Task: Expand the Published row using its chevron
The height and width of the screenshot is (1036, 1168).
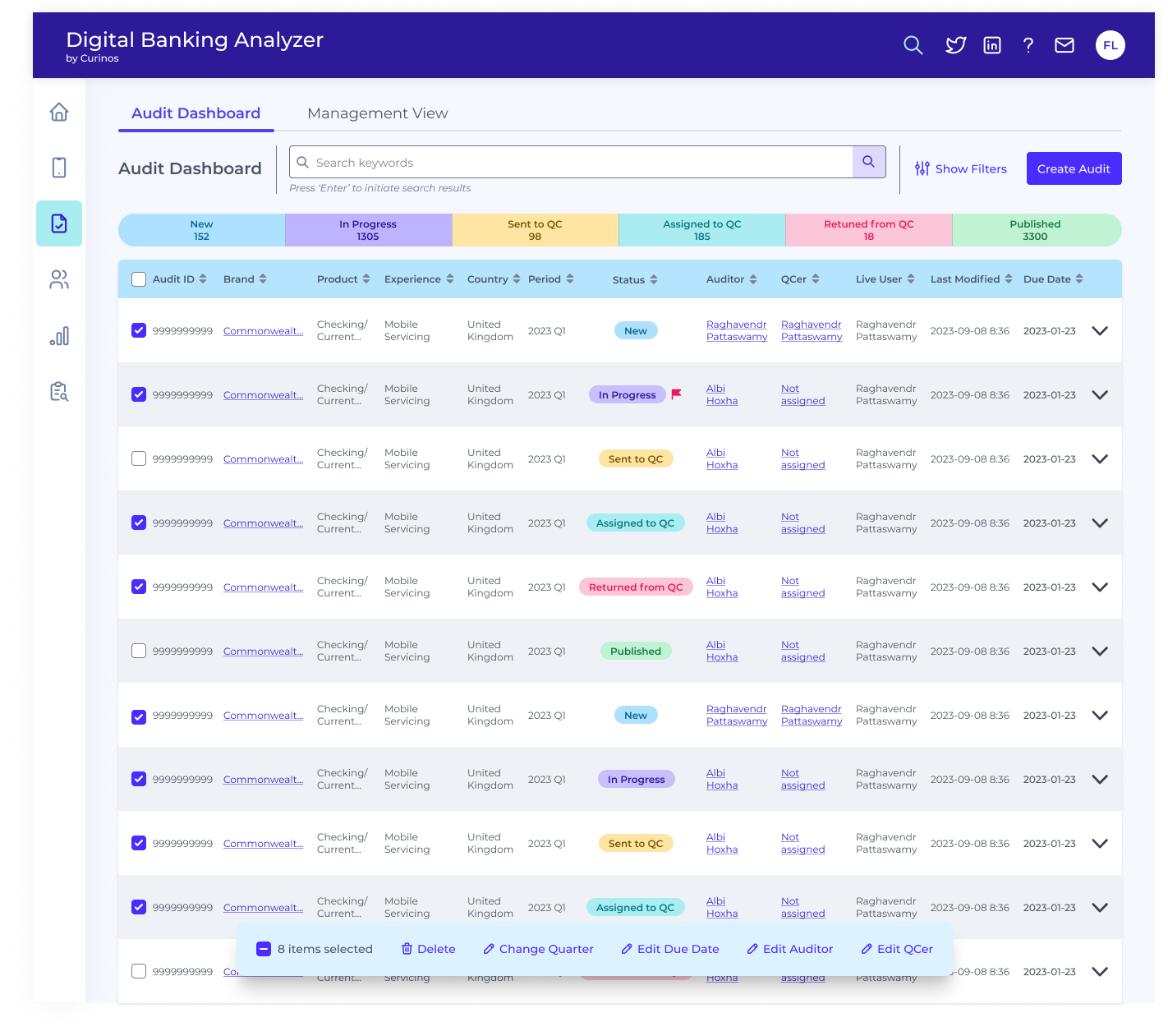Action: tap(1100, 651)
